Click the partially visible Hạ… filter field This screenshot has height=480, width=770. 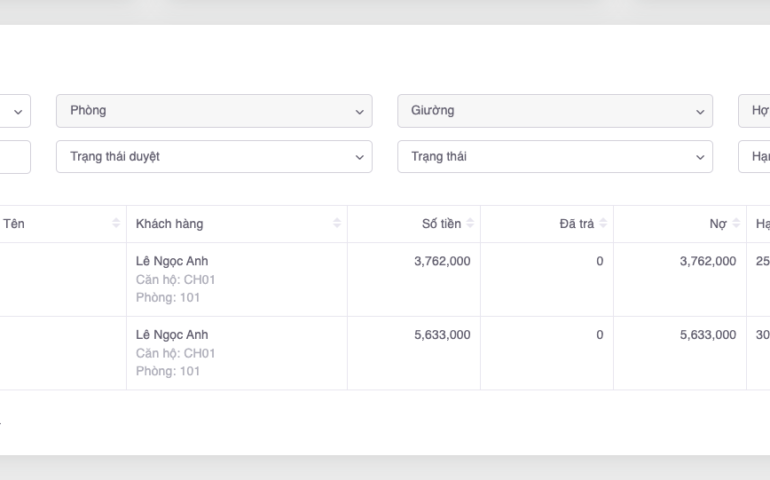pyautogui.click(x=755, y=157)
